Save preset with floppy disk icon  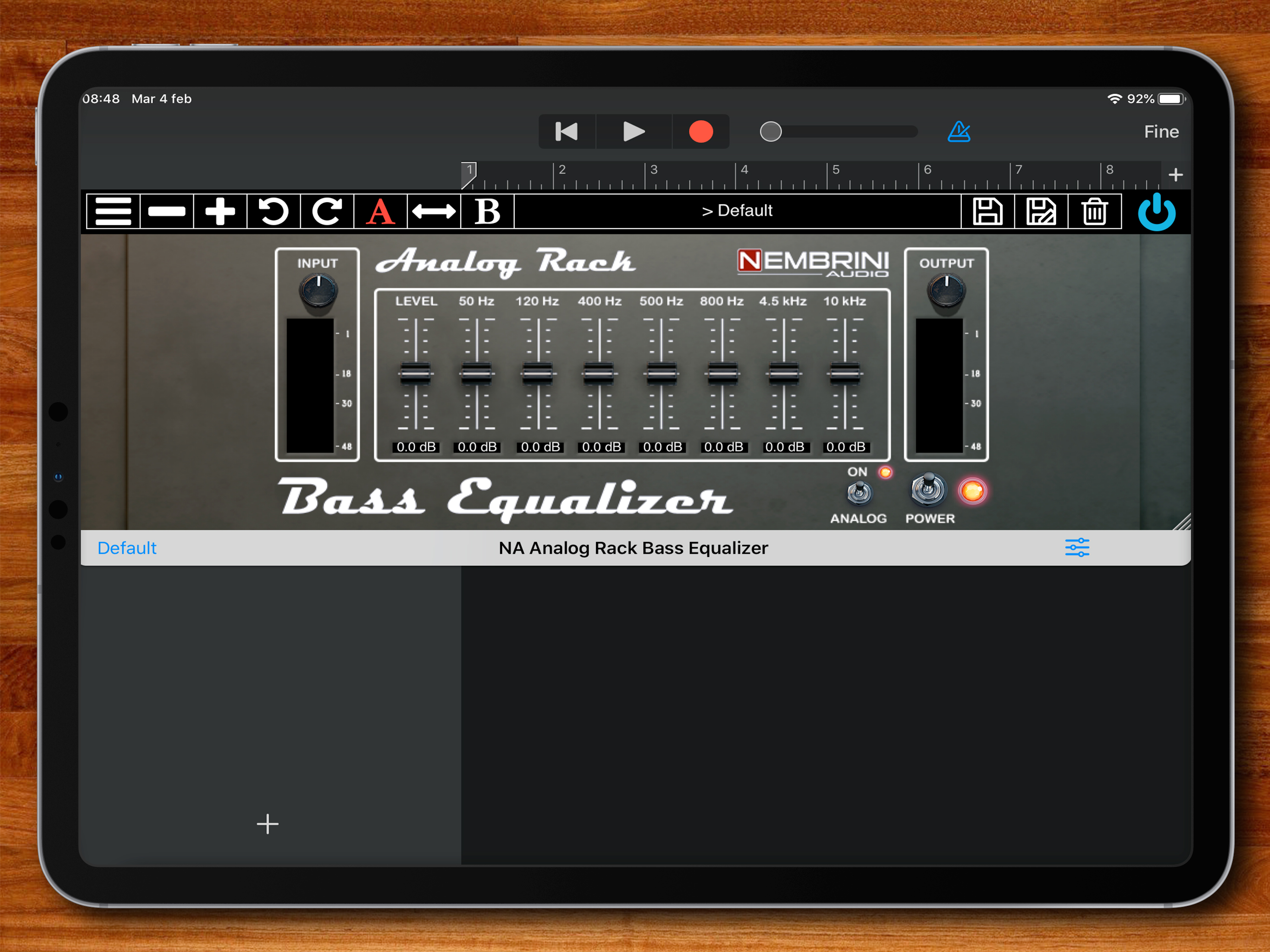pos(987,212)
